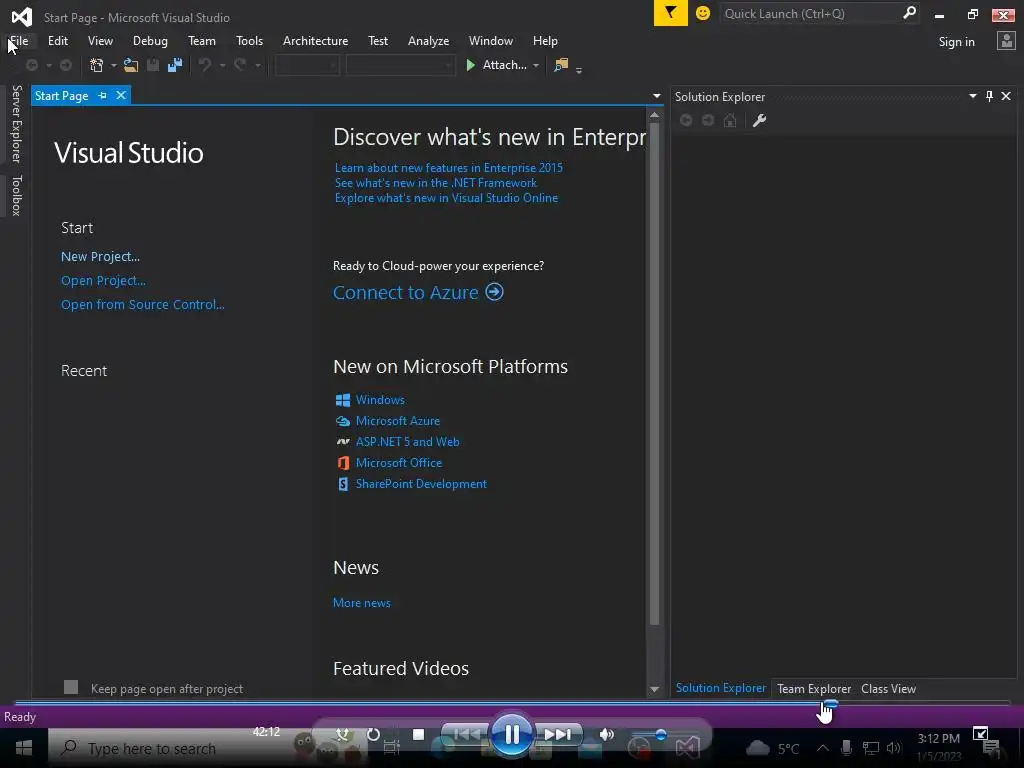Toggle shuffle in the media player
Screen dimensions: 1024x768
point(342,734)
